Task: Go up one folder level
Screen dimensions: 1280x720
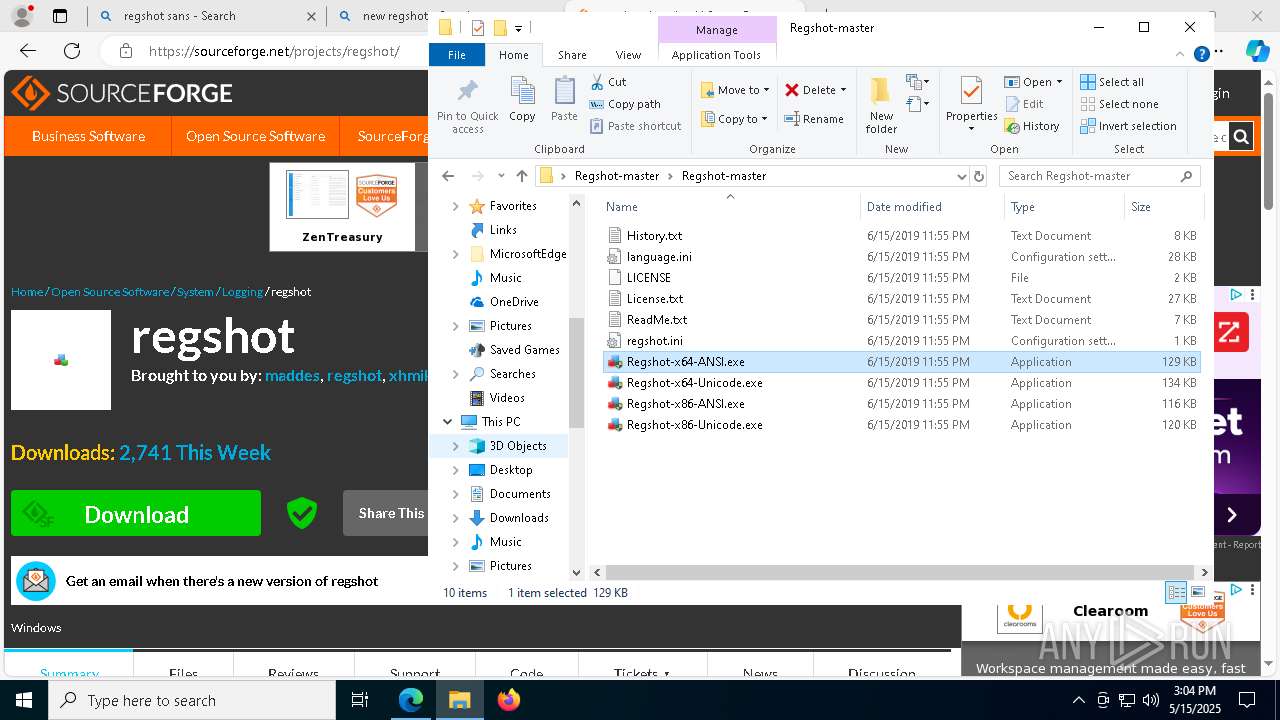Action: point(521,176)
